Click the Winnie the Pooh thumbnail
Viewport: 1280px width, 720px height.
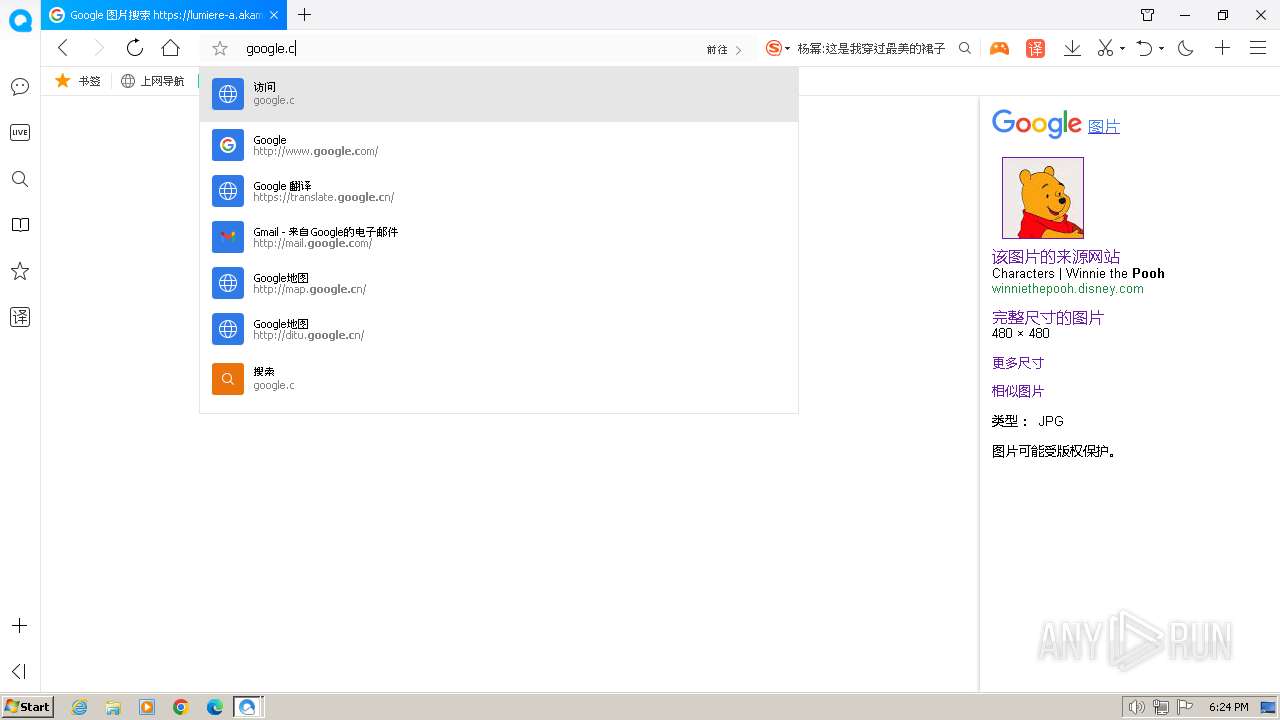coord(1043,197)
